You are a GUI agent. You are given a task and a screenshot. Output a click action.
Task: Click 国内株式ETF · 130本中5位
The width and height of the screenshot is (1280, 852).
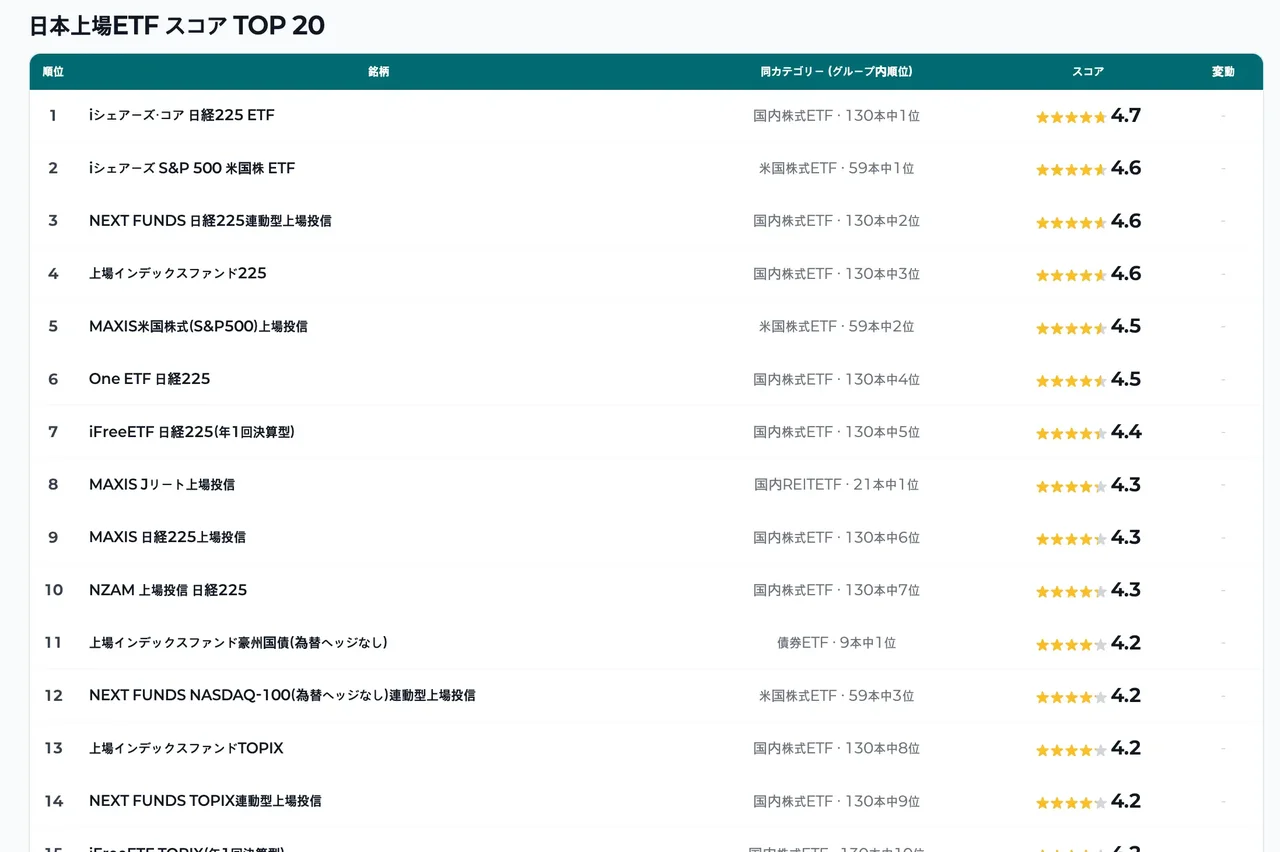(x=836, y=432)
